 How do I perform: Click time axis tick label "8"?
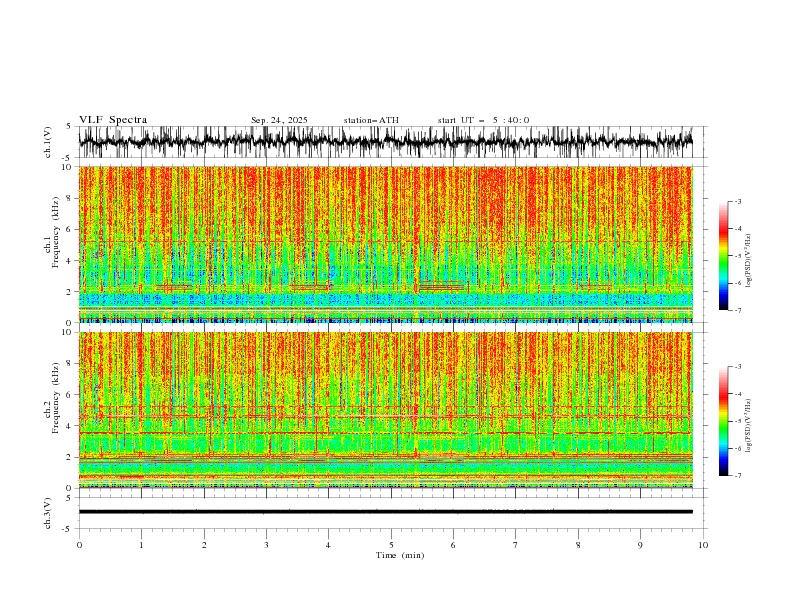[x=578, y=545]
